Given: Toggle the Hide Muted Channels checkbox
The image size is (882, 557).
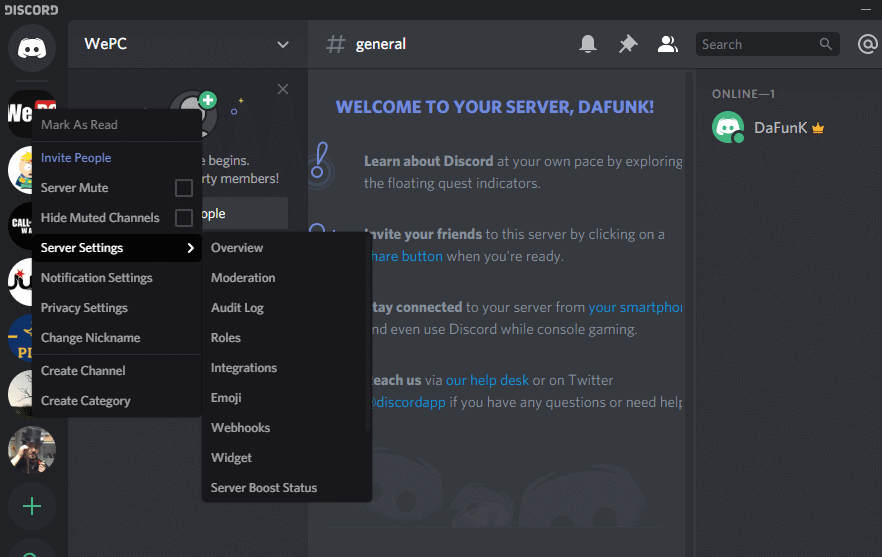Looking at the screenshot, I should pos(184,218).
